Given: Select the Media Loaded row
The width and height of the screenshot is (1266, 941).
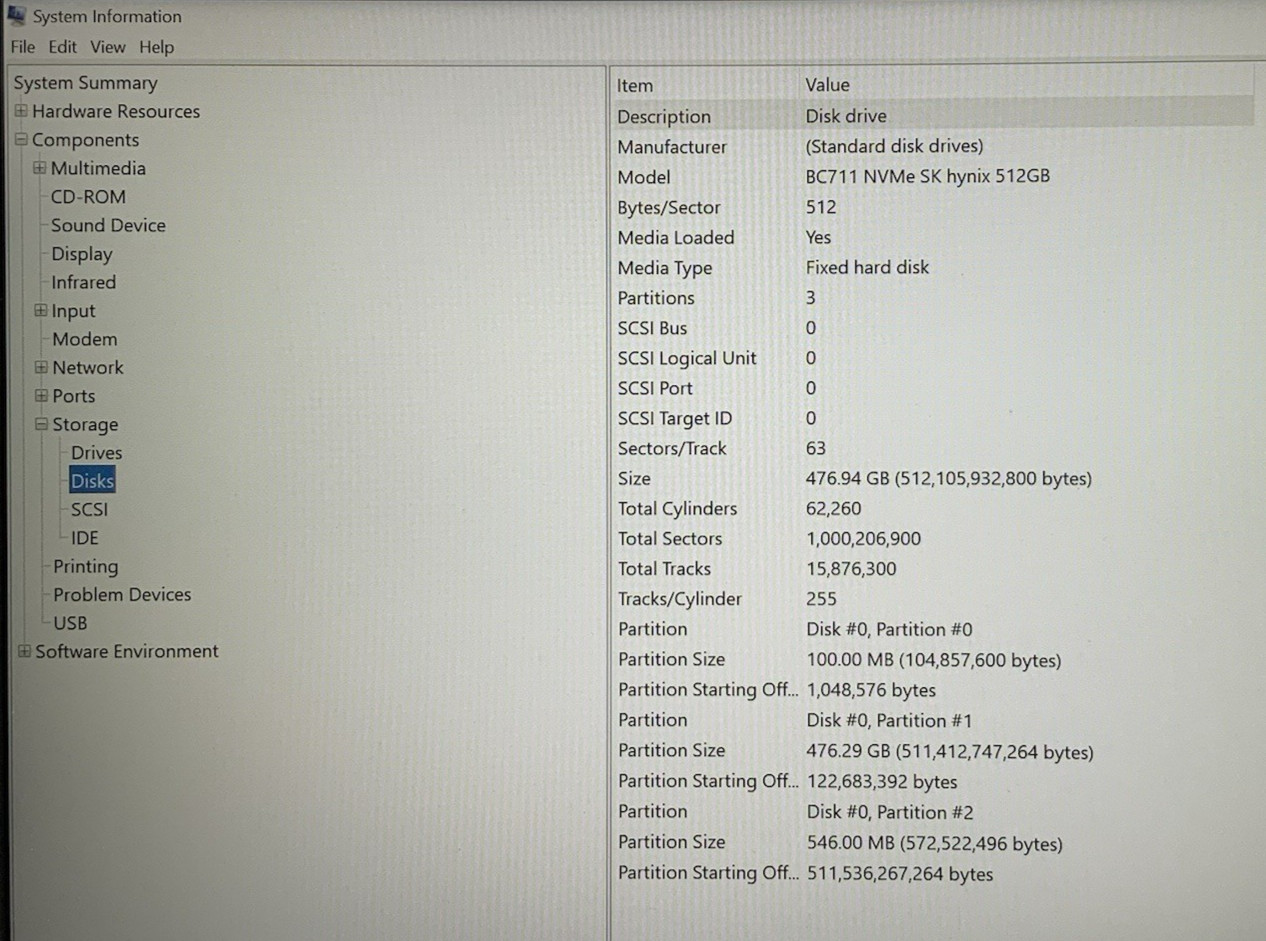Looking at the screenshot, I should [x=933, y=237].
